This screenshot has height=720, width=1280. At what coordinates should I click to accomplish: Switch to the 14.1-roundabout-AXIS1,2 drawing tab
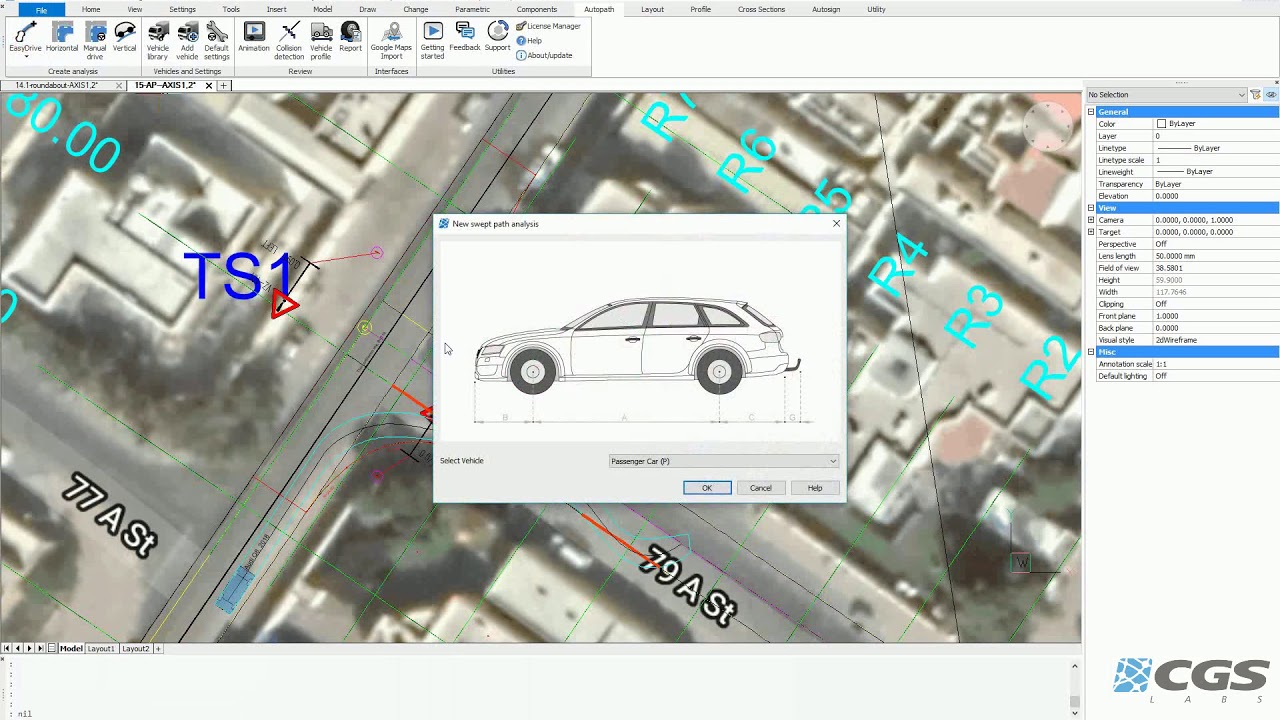[x=57, y=85]
